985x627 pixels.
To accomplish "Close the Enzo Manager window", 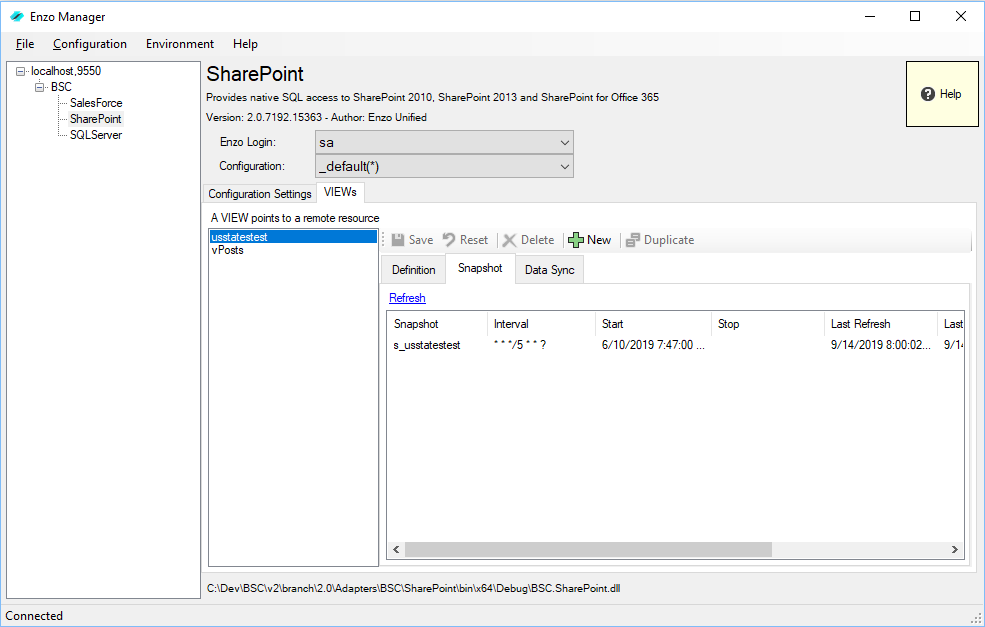I will [x=961, y=16].
